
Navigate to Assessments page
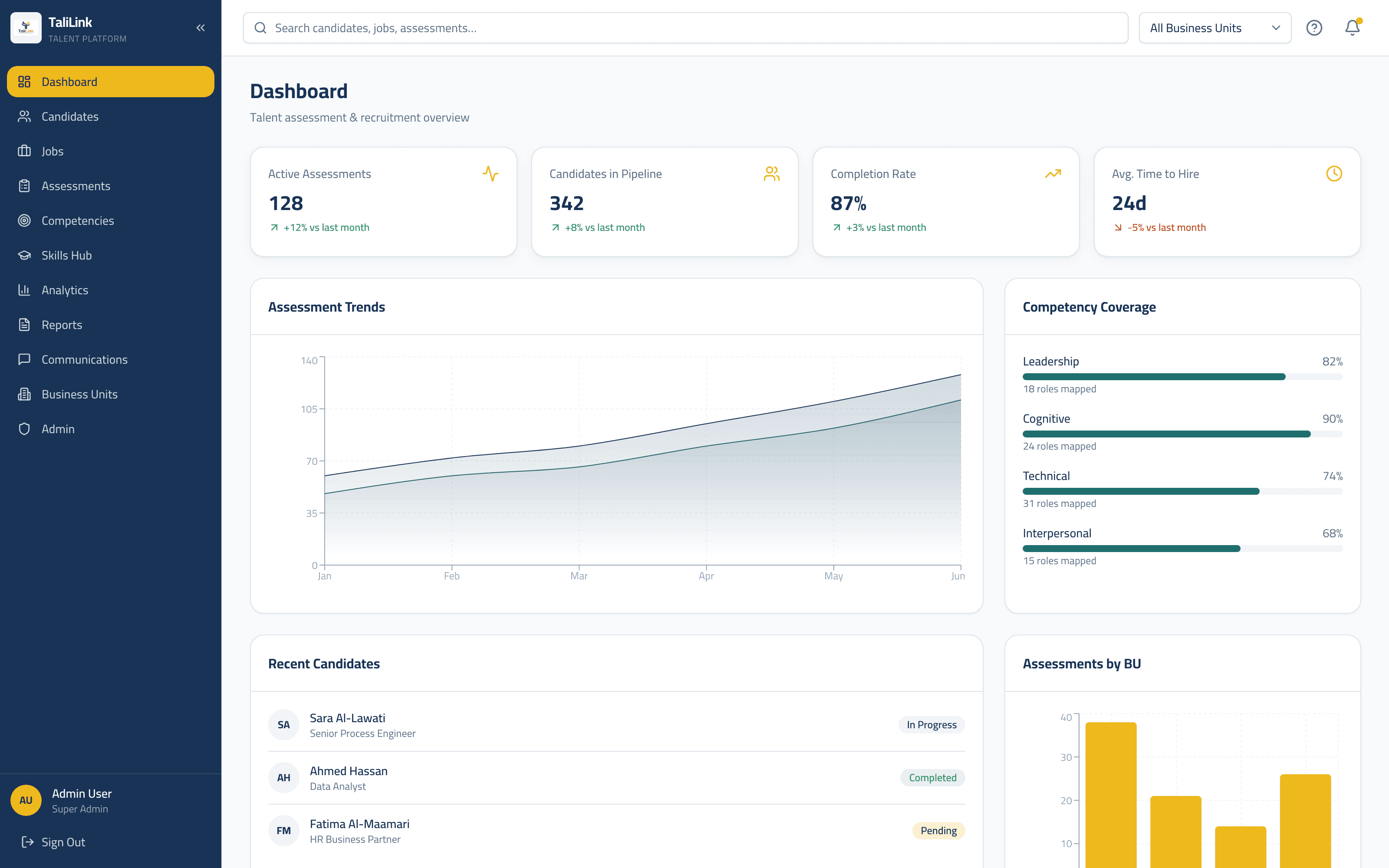[110, 186]
